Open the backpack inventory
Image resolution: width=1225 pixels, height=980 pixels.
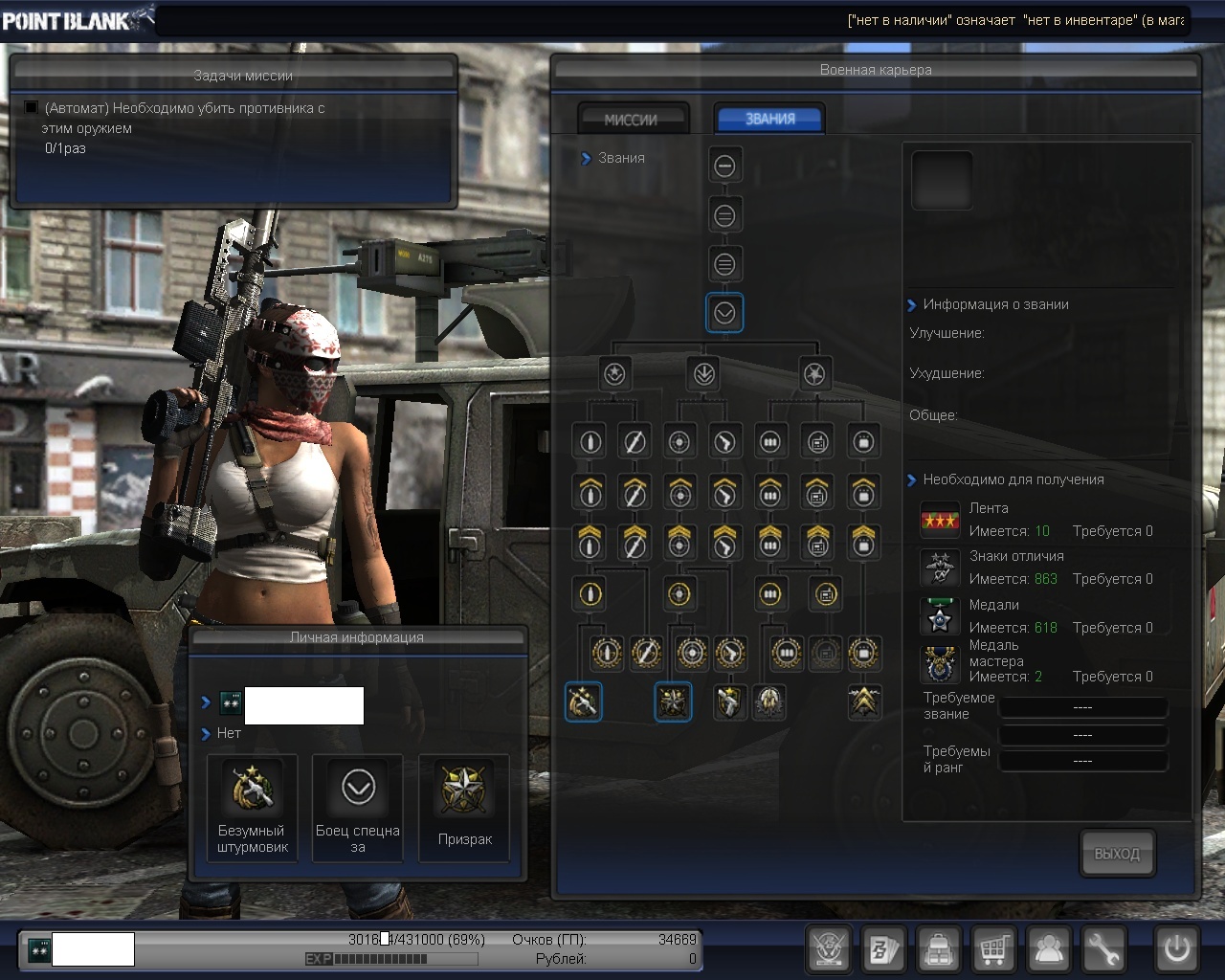click(x=940, y=949)
